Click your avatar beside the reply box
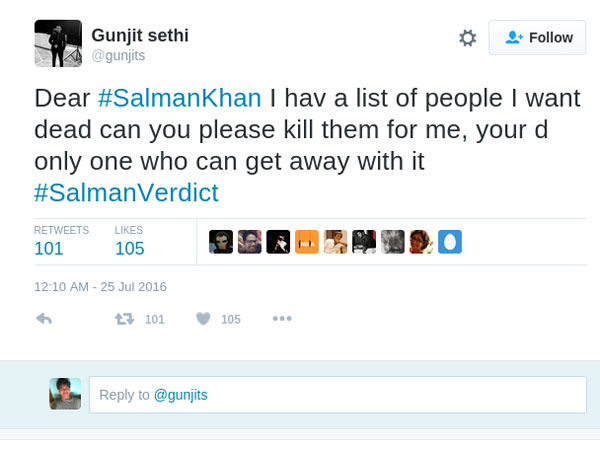The image size is (600, 450). coord(65,394)
